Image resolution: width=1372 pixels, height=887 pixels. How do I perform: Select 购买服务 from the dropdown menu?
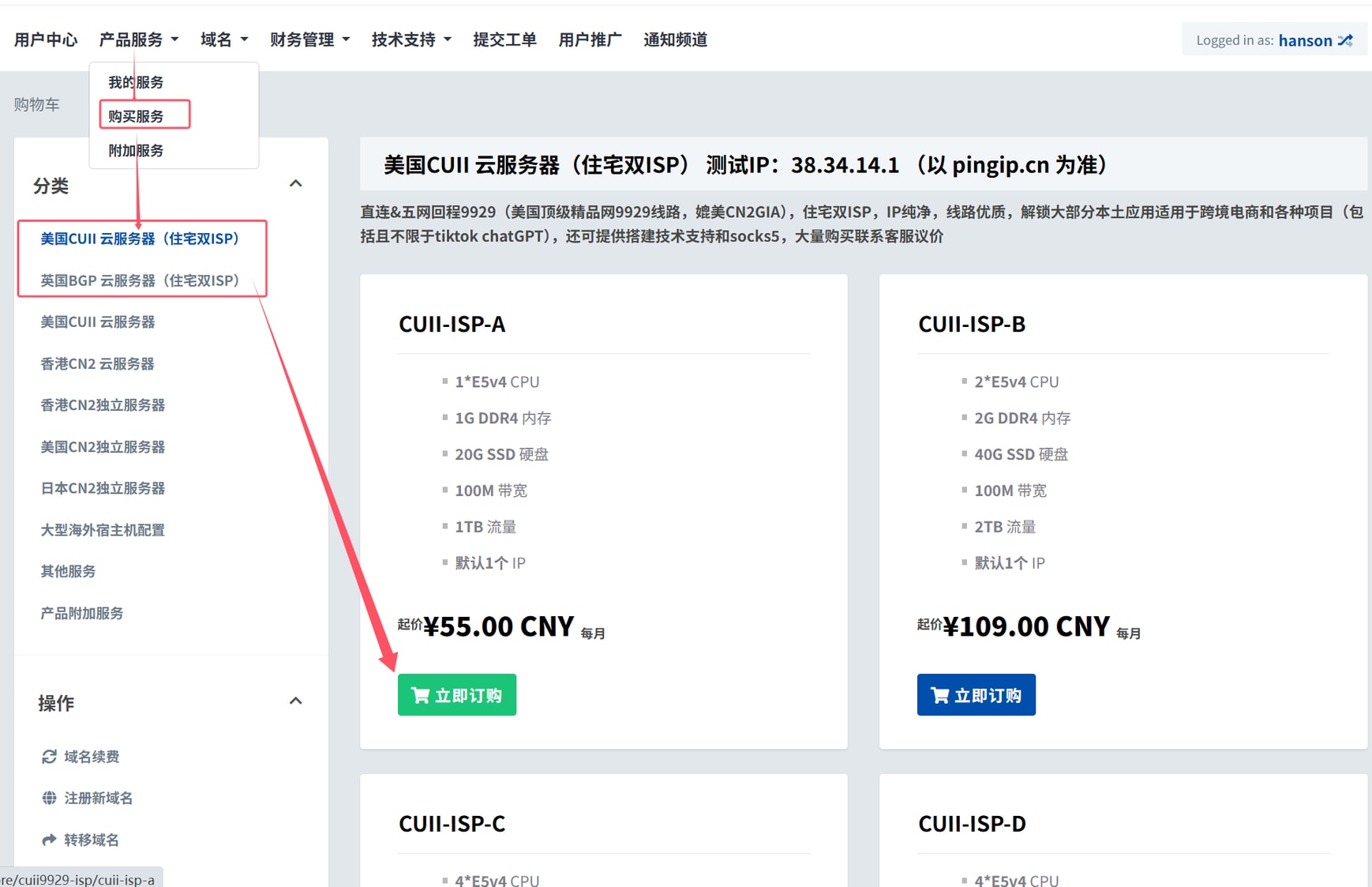click(x=136, y=116)
